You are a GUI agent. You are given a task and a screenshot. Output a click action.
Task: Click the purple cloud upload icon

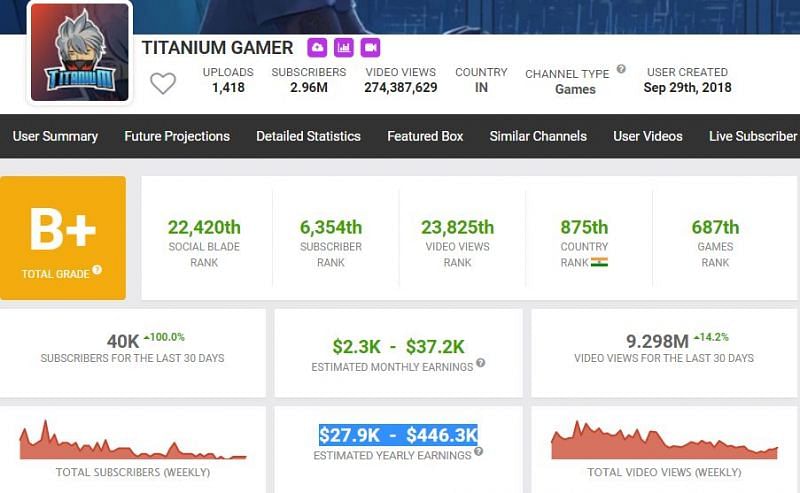pos(317,47)
